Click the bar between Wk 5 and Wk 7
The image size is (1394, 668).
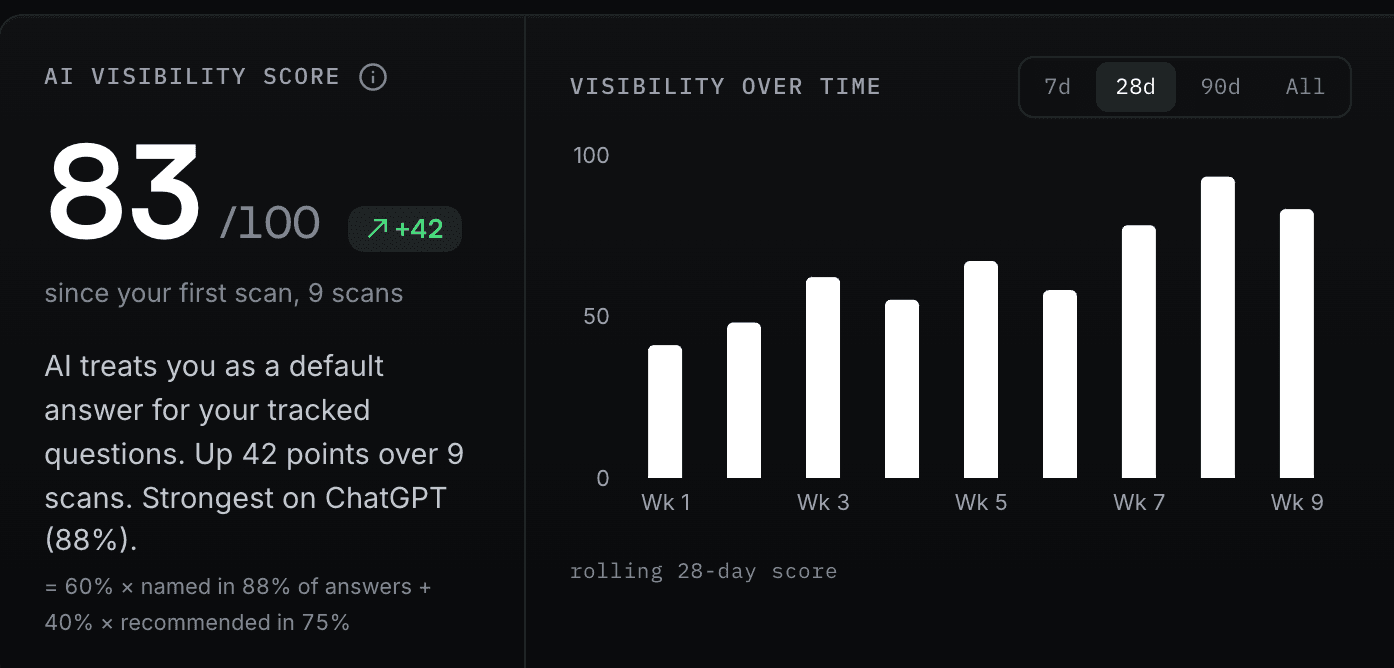1060,384
